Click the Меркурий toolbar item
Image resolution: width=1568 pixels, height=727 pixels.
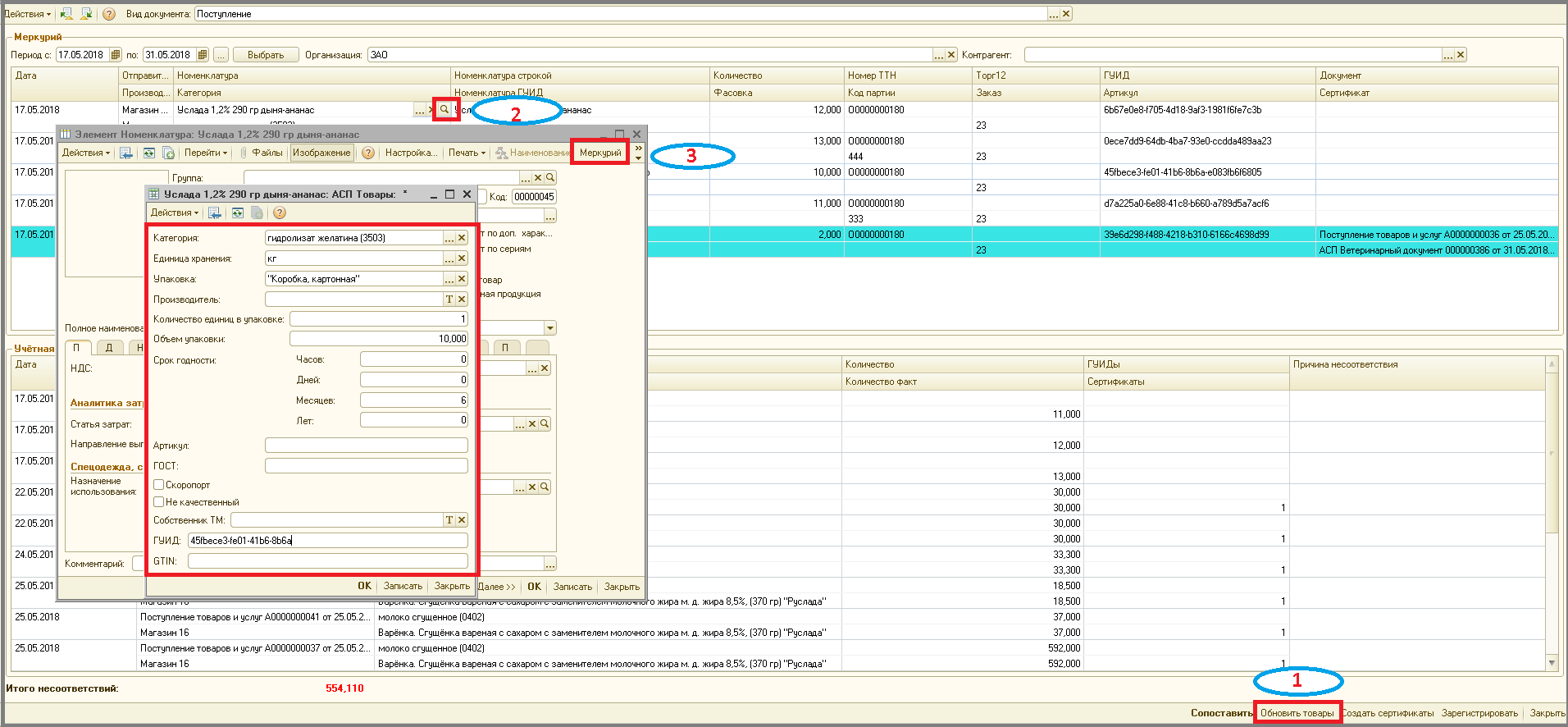(600, 153)
